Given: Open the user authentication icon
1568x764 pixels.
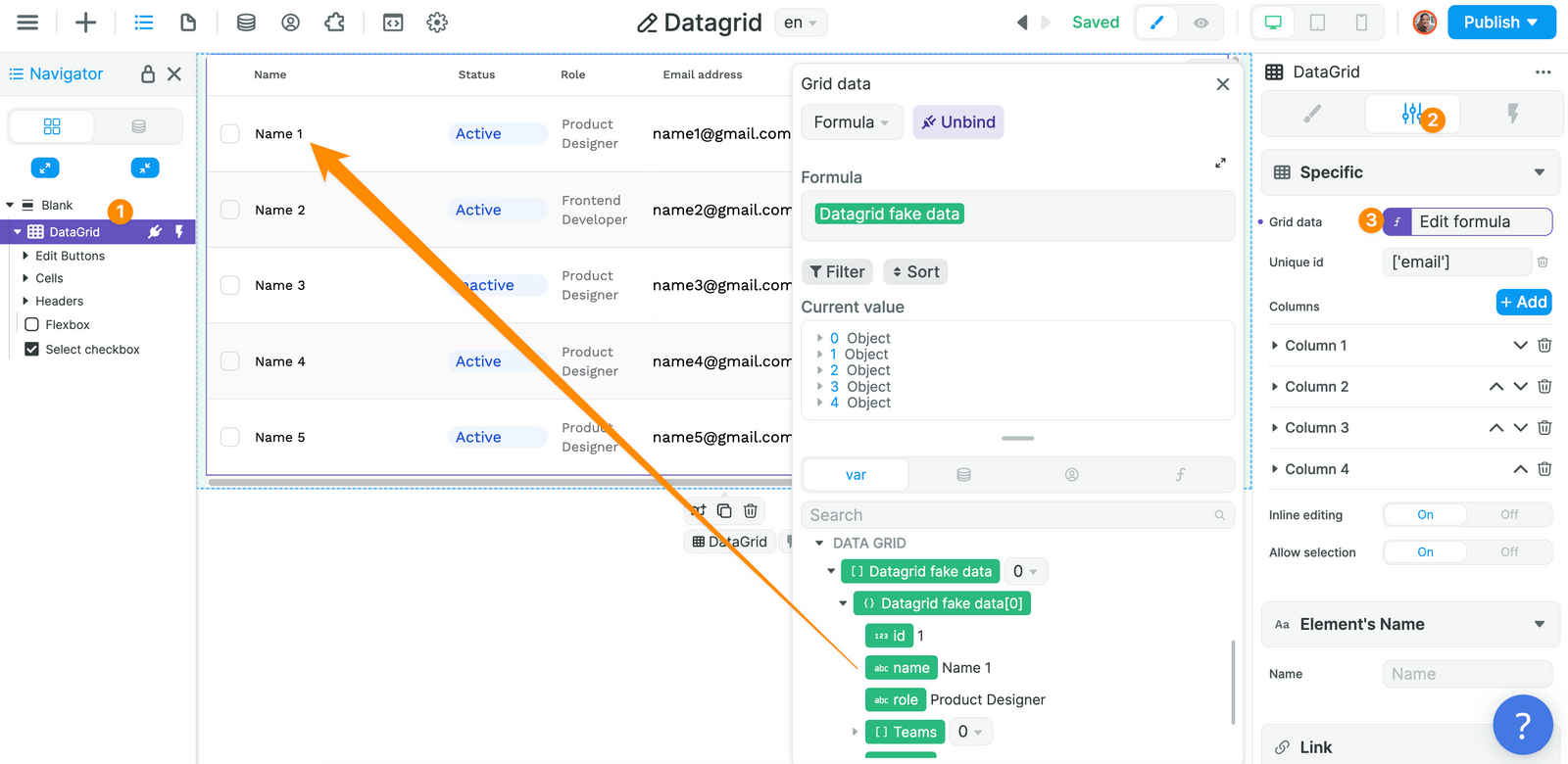Looking at the screenshot, I should pos(290,23).
